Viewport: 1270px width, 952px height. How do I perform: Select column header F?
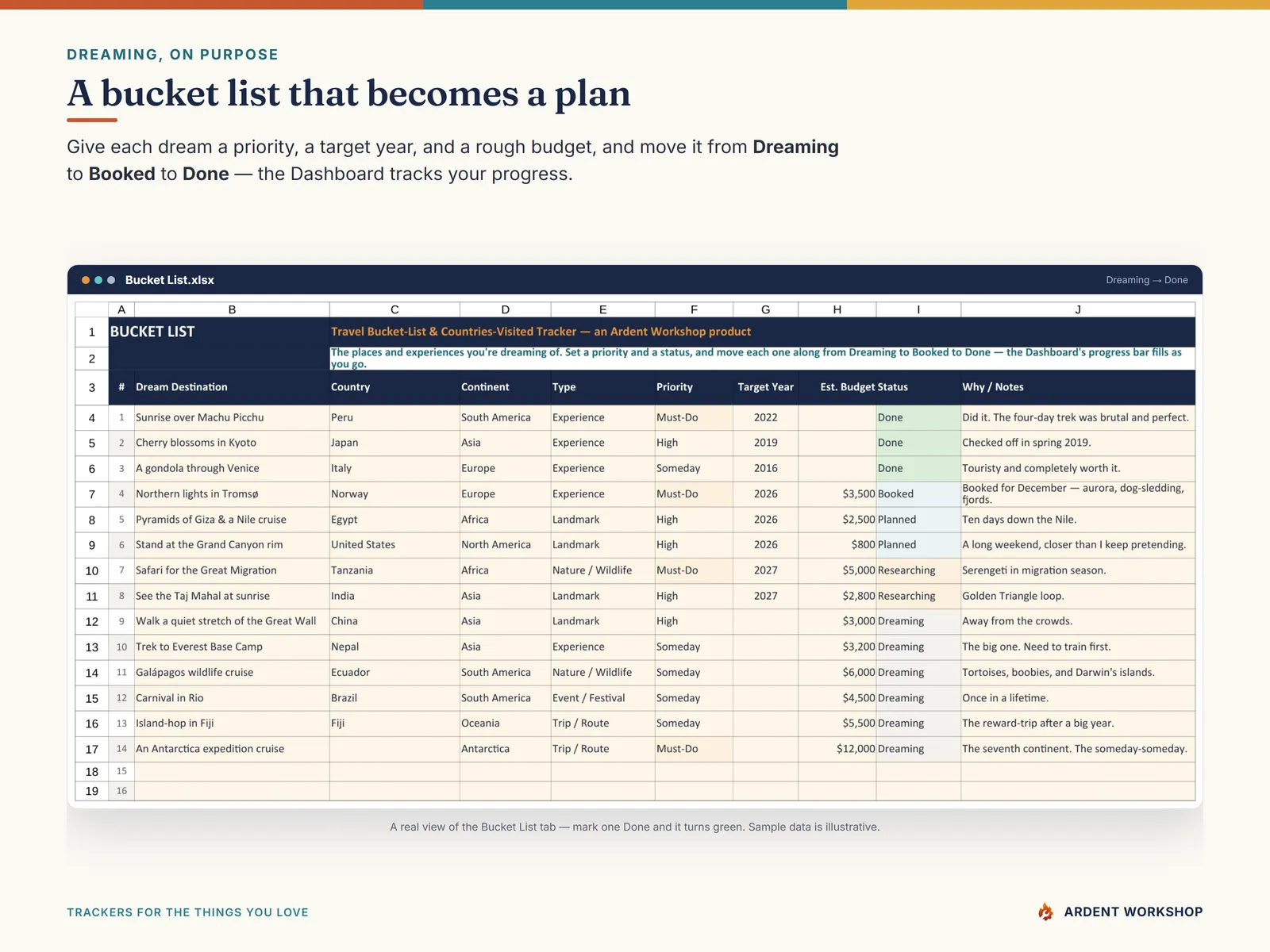tap(694, 309)
